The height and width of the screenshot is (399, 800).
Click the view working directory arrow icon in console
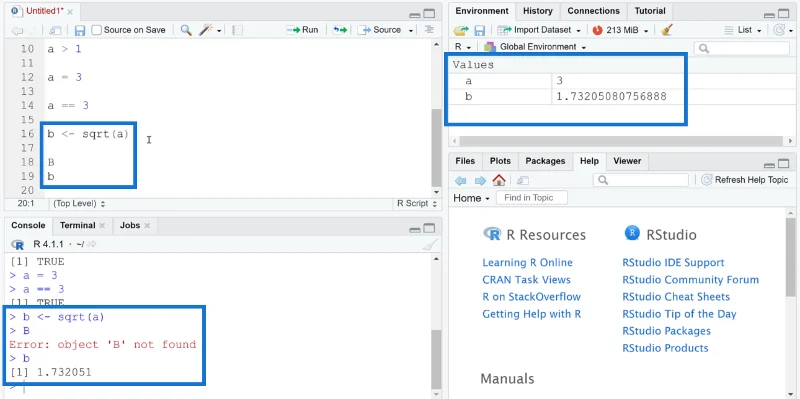91,244
